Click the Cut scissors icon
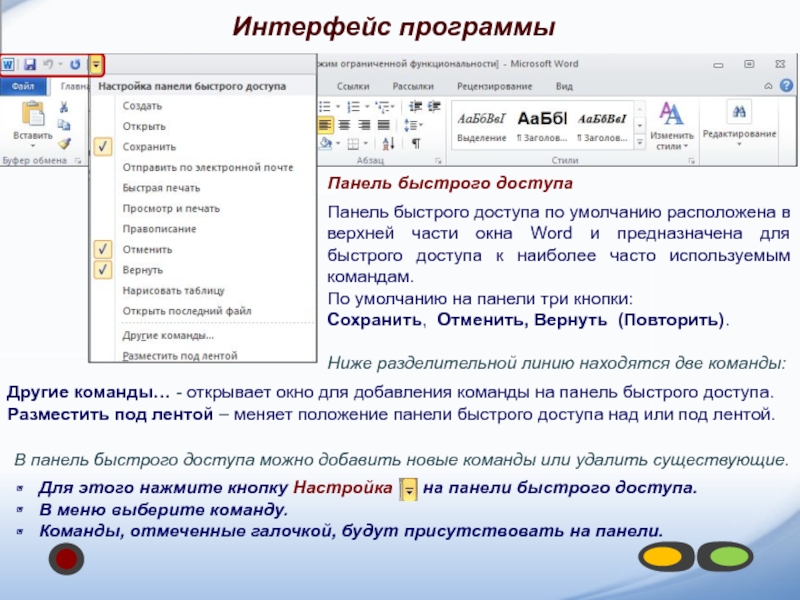The height and width of the screenshot is (600, 800). click(x=63, y=107)
